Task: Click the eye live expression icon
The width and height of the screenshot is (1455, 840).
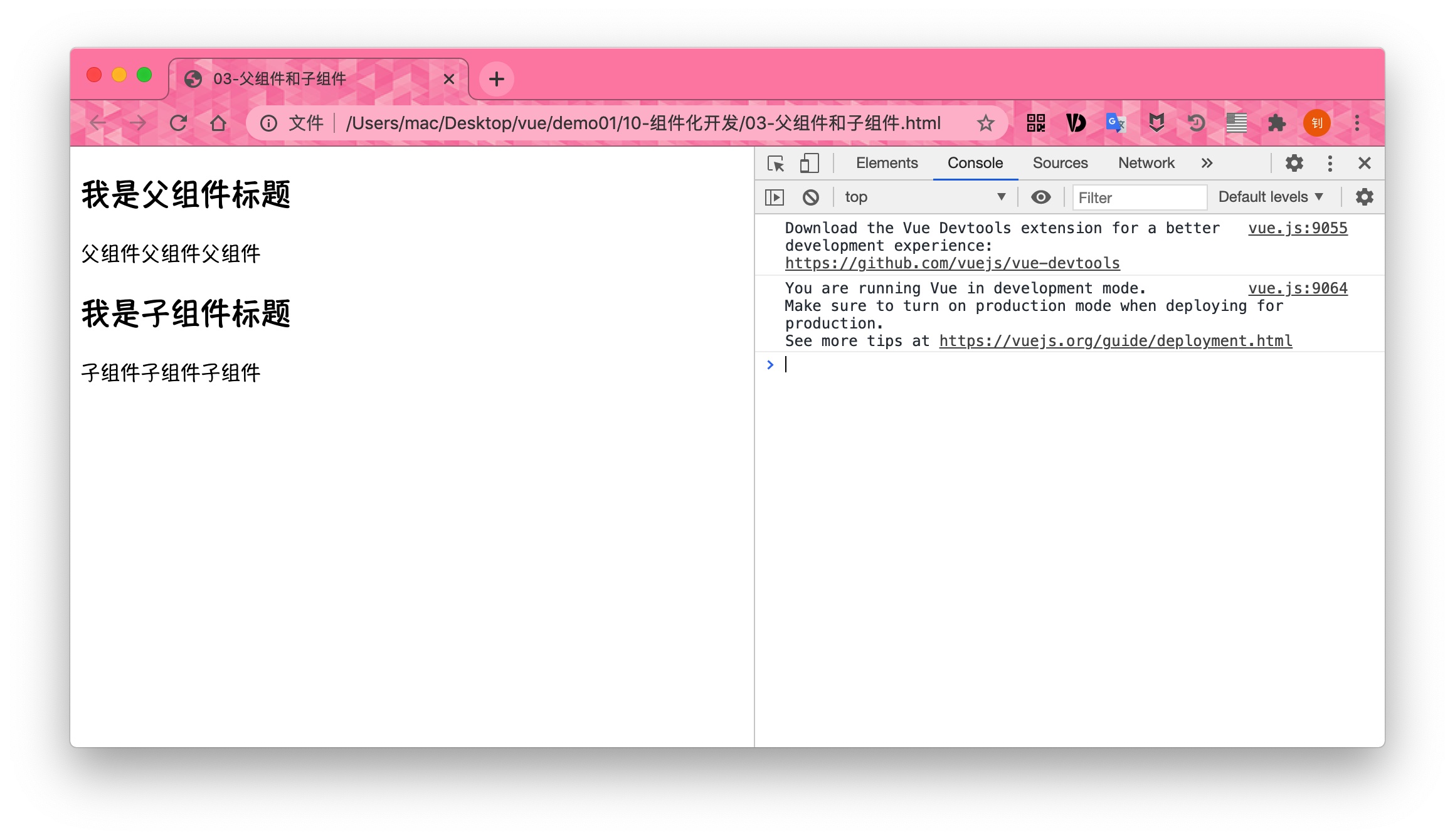Action: [1040, 197]
